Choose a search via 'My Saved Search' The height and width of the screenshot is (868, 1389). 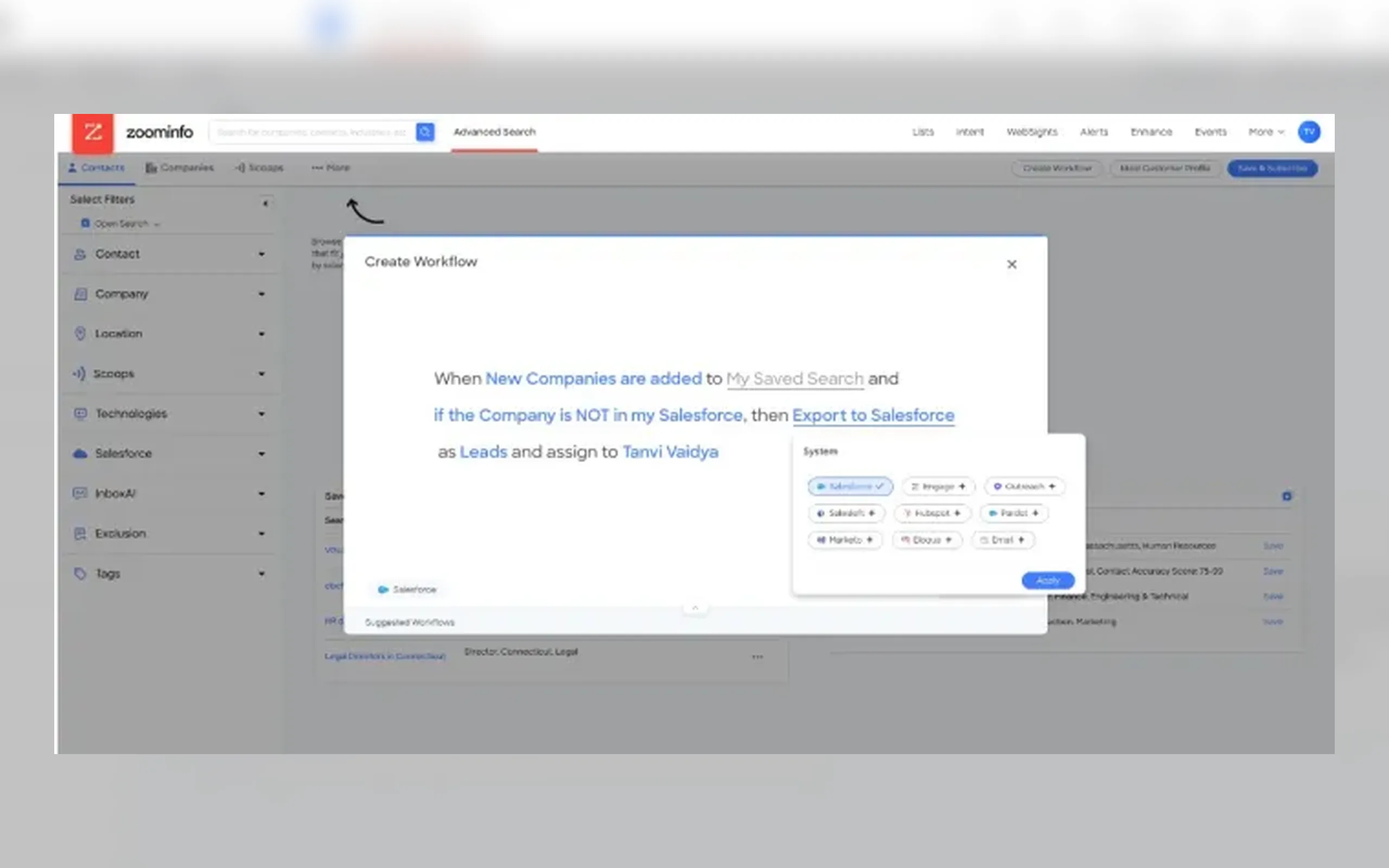pos(795,379)
